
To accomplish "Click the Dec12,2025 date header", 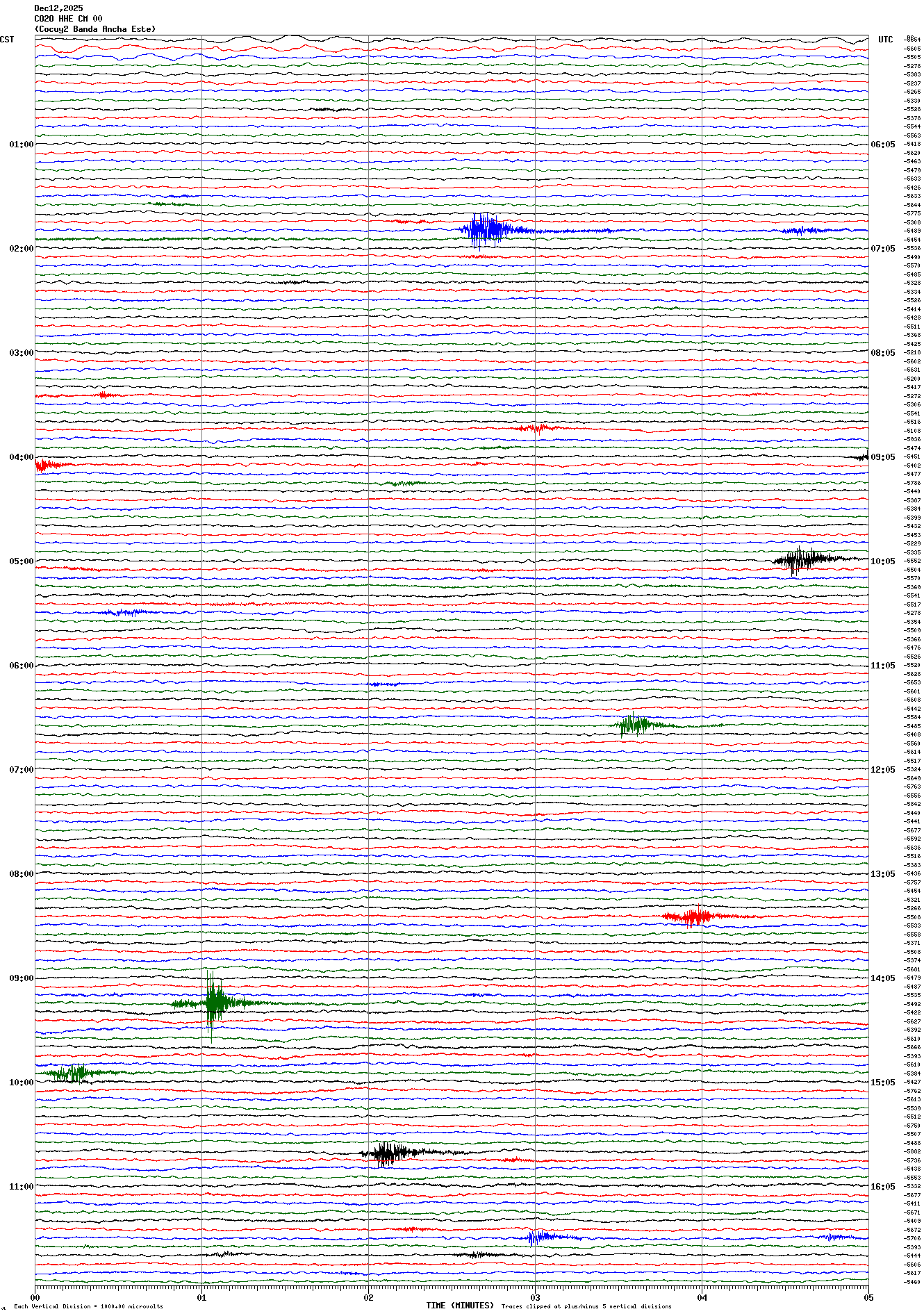I will tap(58, 8).
